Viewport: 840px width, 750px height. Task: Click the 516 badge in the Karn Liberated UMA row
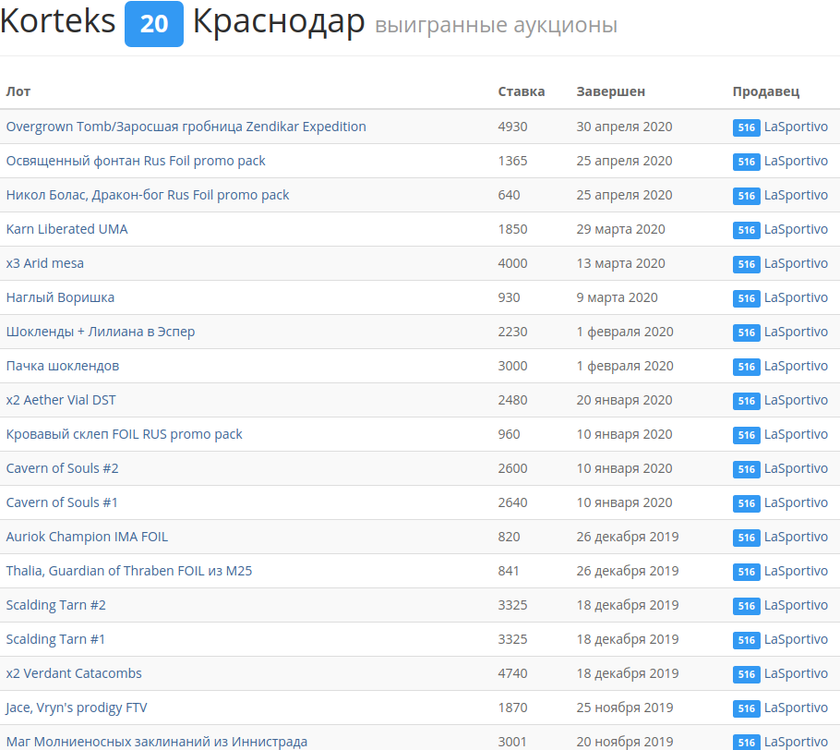pos(746,230)
